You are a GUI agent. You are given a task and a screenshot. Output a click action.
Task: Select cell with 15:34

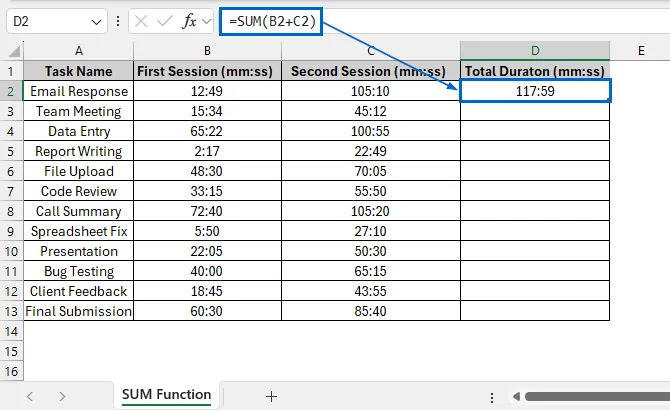tap(207, 111)
